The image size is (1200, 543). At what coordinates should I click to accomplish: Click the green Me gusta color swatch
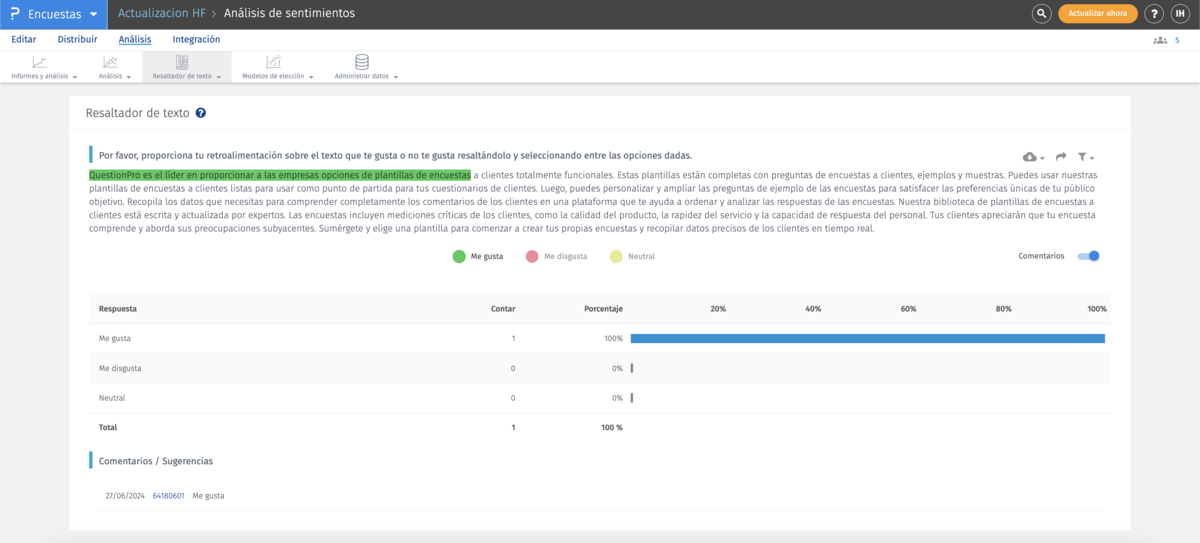tap(459, 257)
